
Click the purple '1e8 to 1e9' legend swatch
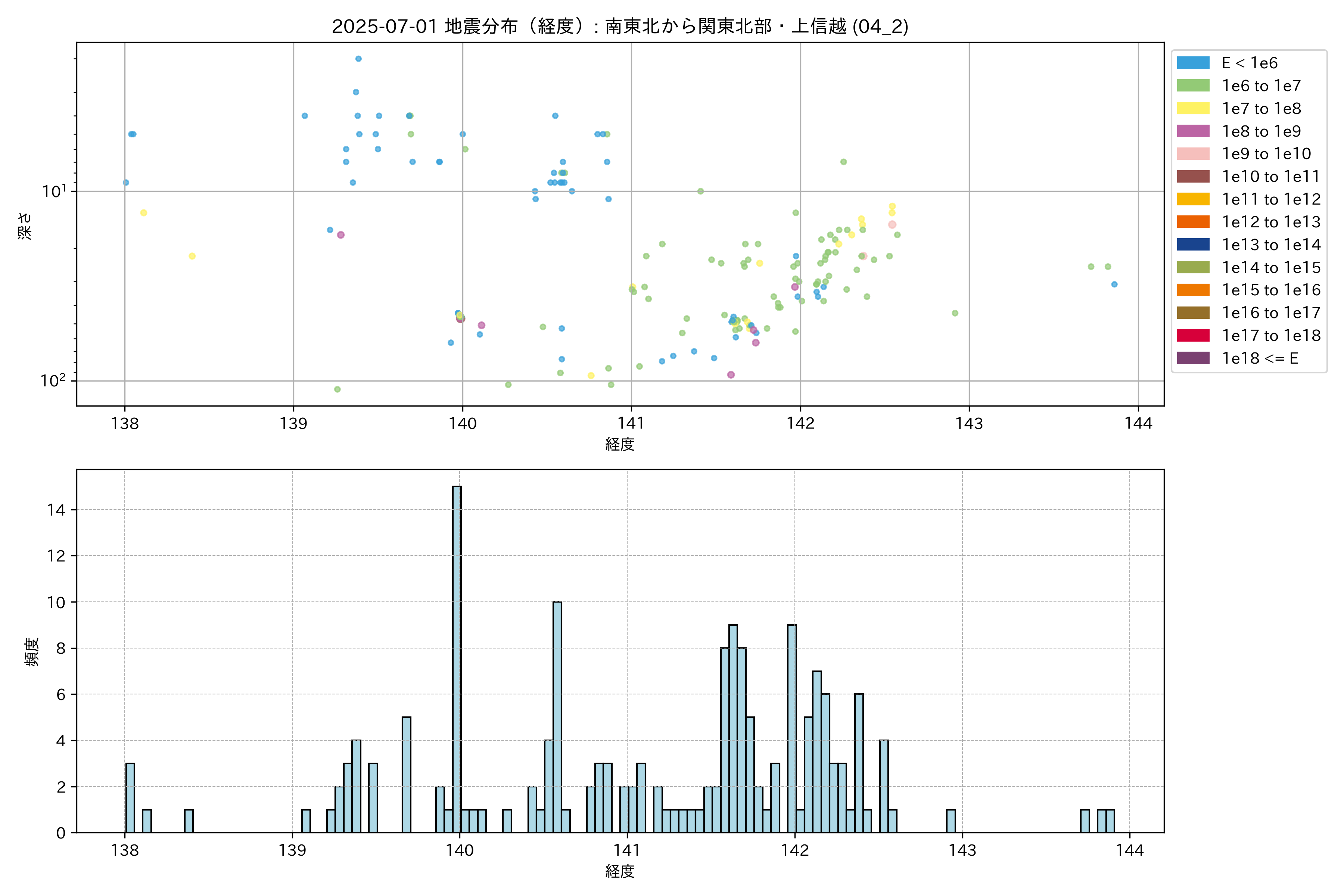pos(1193,131)
